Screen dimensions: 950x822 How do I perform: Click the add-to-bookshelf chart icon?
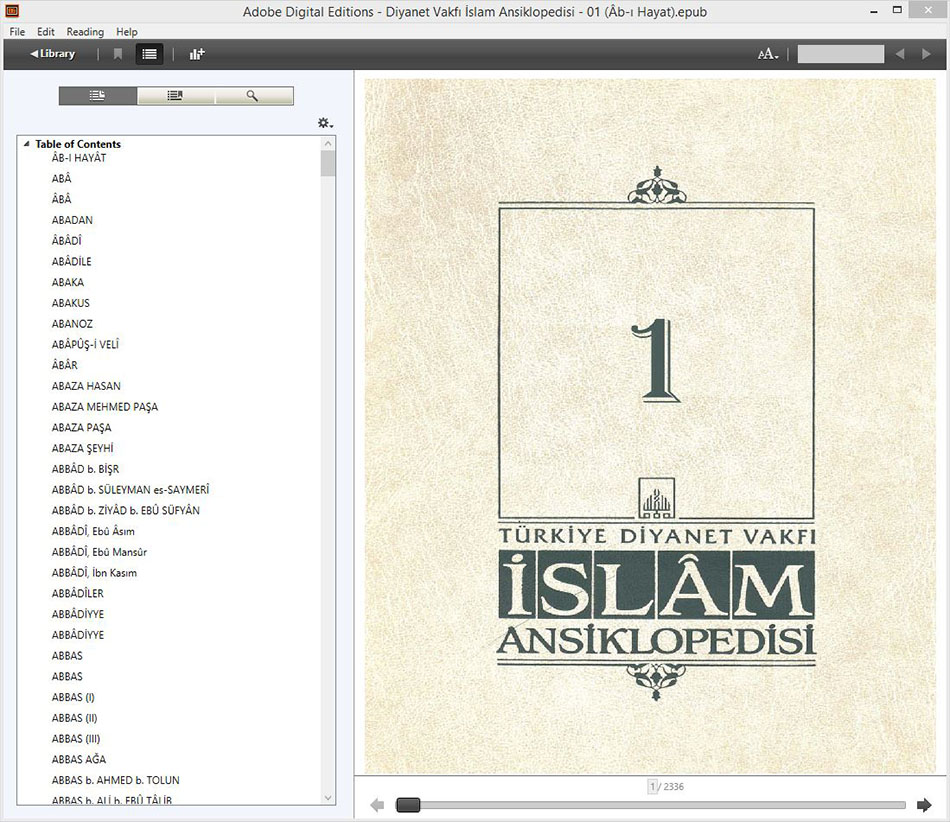(197, 54)
